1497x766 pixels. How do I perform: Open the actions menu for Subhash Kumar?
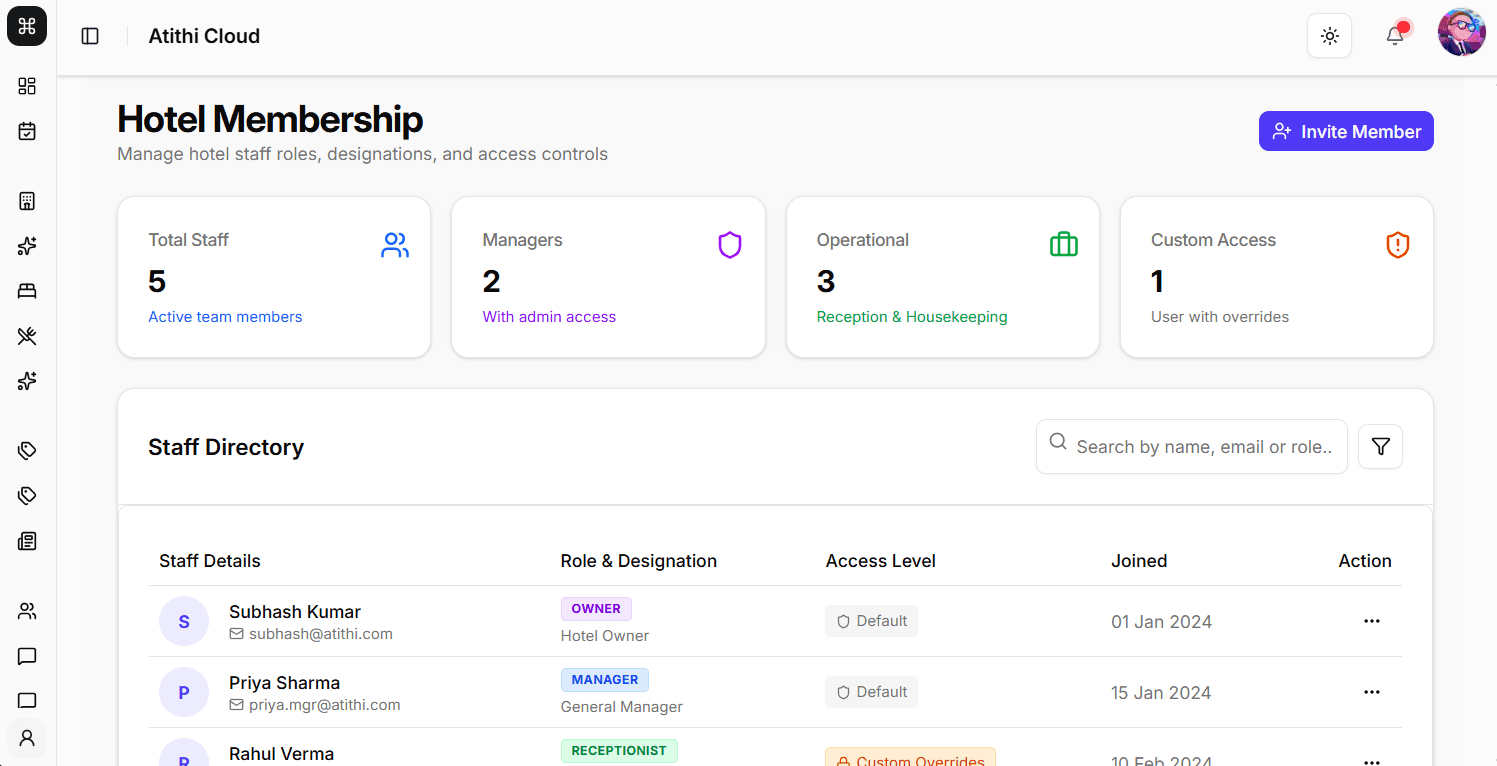coord(1372,621)
